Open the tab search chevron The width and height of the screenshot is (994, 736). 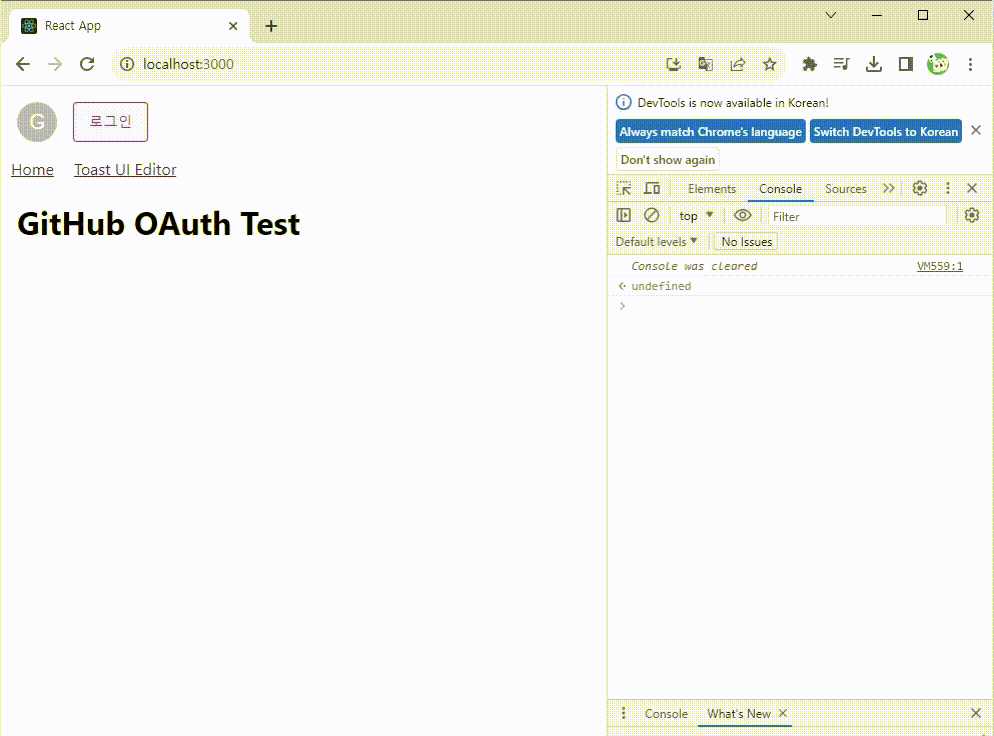pos(830,15)
